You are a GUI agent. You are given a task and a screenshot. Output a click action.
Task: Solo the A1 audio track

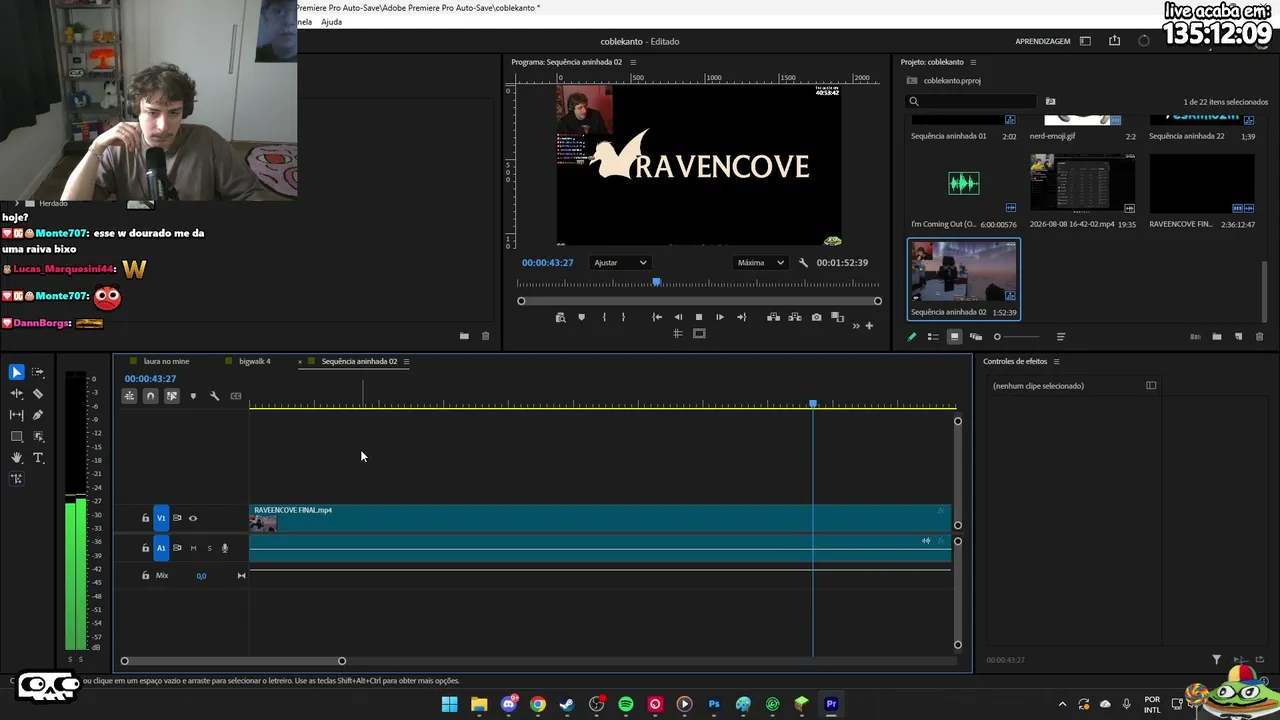(209, 548)
